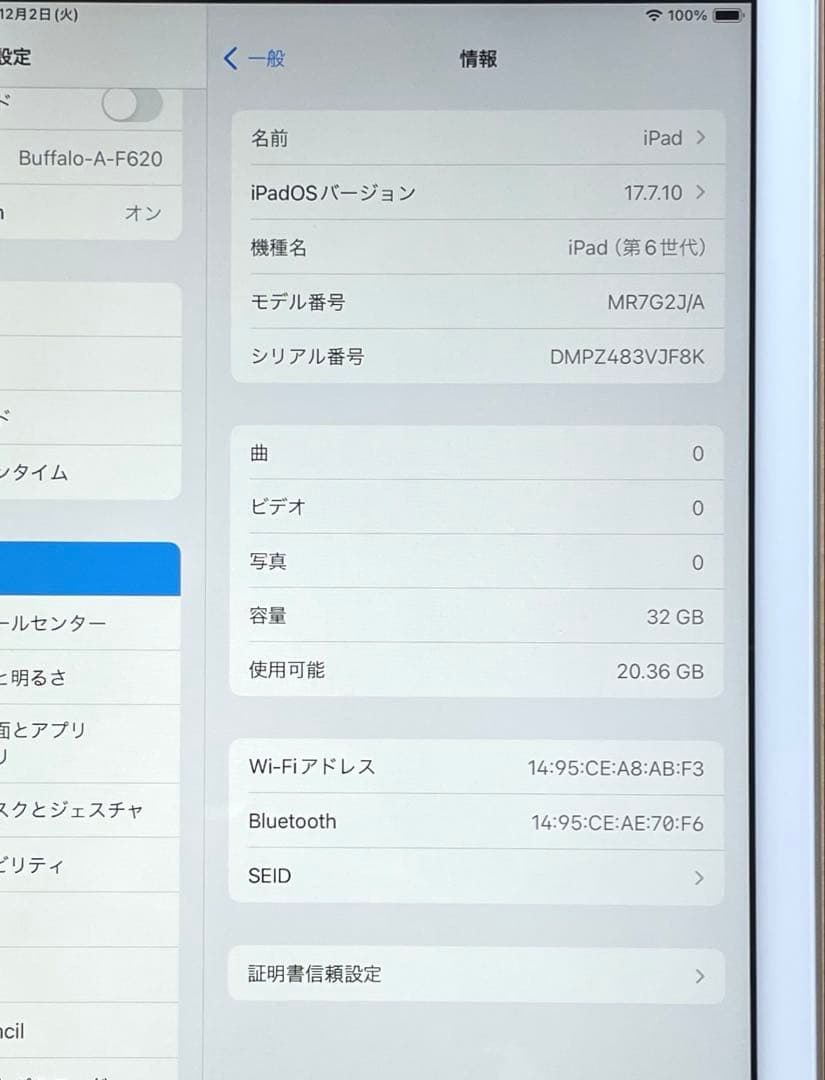The width and height of the screenshot is (825, 1080).
Task: Open the 名前 row to rename the iPad
Action: pyautogui.click(x=476, y=138)
